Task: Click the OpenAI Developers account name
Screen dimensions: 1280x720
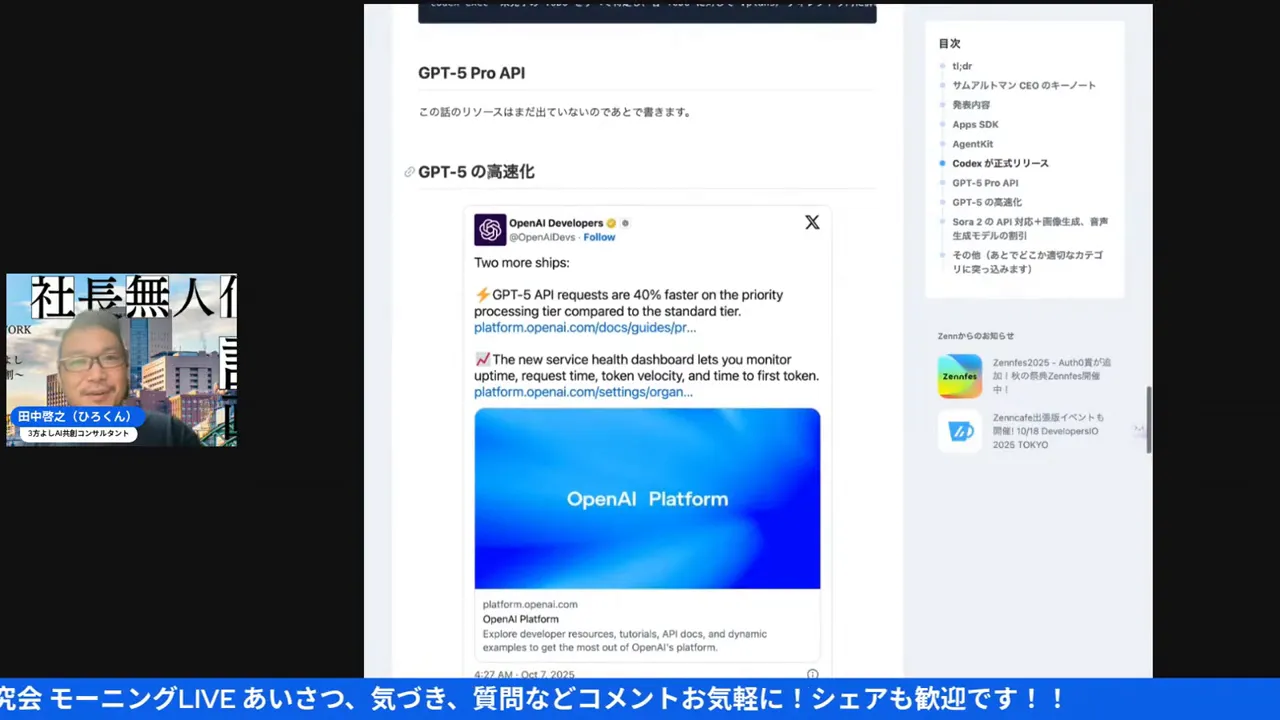Action: (x=556, y=223)
